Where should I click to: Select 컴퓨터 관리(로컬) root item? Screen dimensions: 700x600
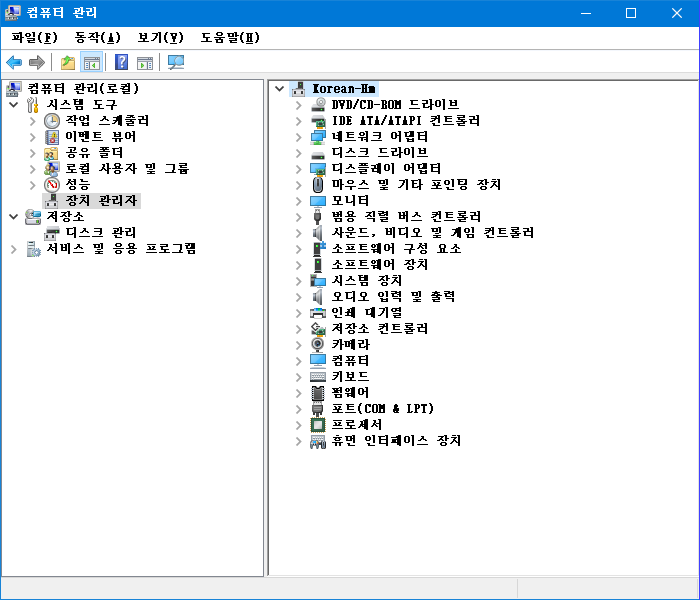(83, 88)
